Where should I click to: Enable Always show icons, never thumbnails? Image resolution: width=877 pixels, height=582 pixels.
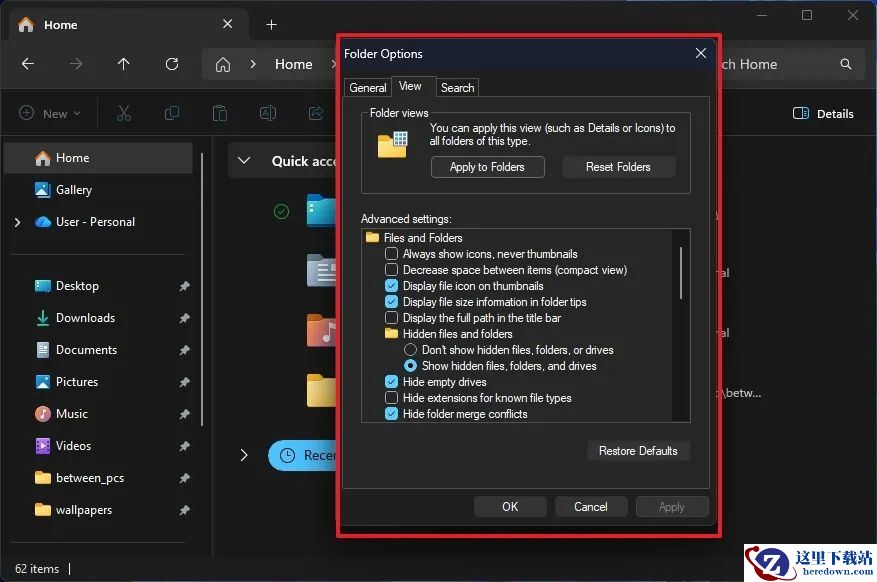(x=392, y=254)
